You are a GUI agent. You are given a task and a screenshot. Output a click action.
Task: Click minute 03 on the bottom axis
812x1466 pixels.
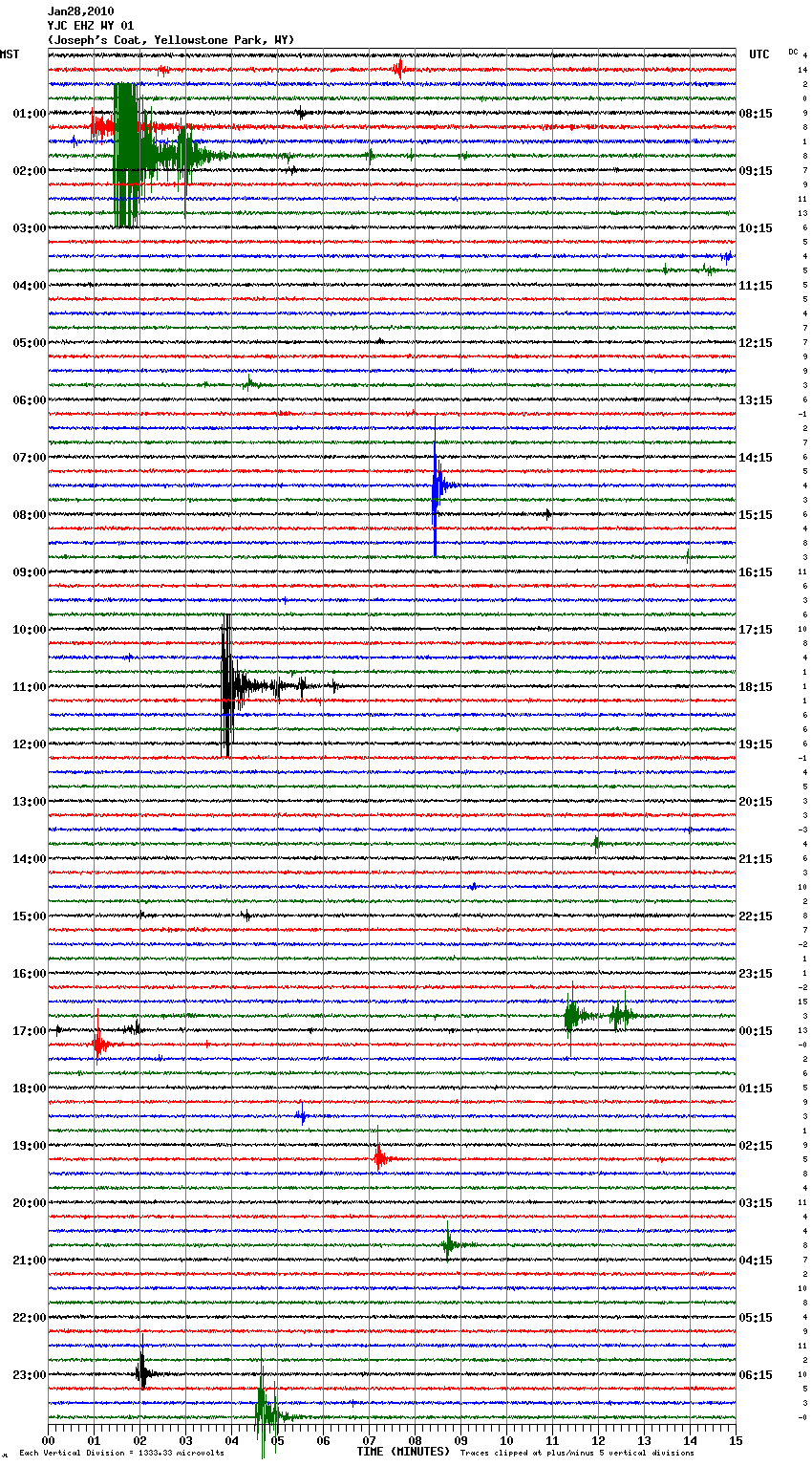pos(185,1440)
